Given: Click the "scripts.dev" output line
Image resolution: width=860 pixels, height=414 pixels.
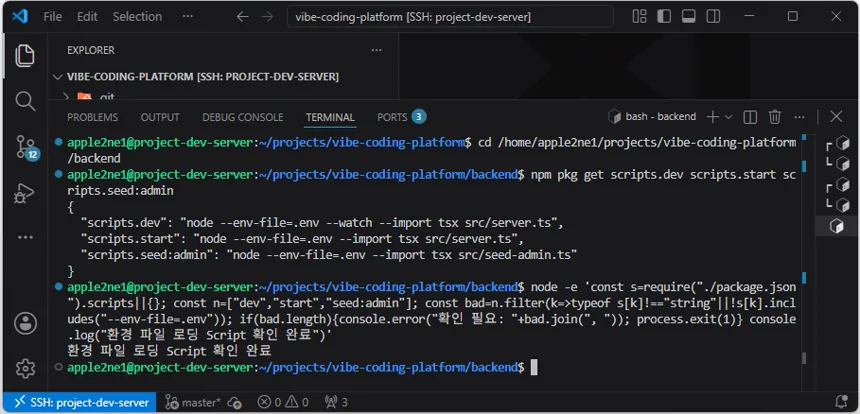Looking at the screenshot, I should point(322,223).
